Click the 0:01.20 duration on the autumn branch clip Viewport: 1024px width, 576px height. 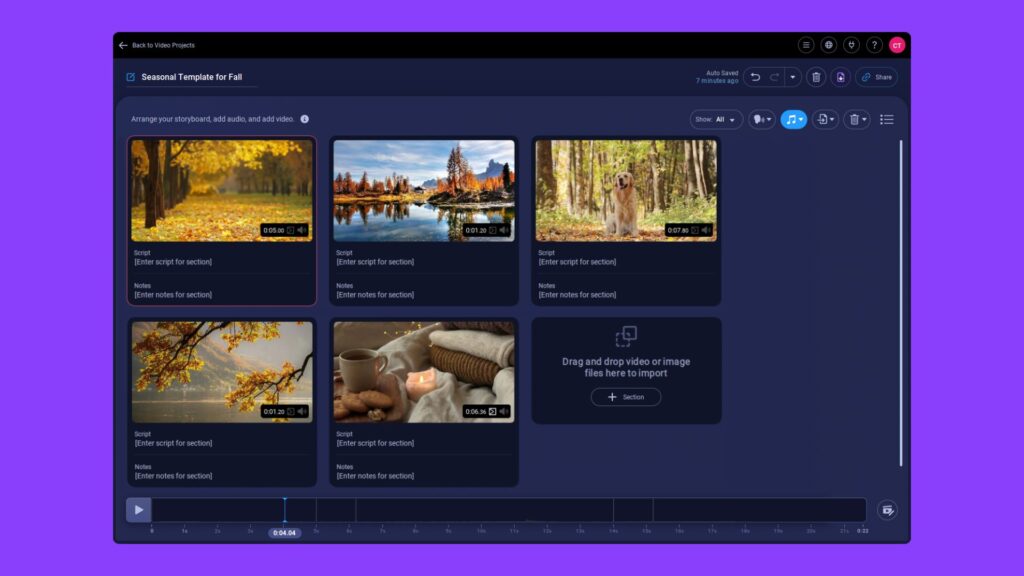(x=274, y=411)
